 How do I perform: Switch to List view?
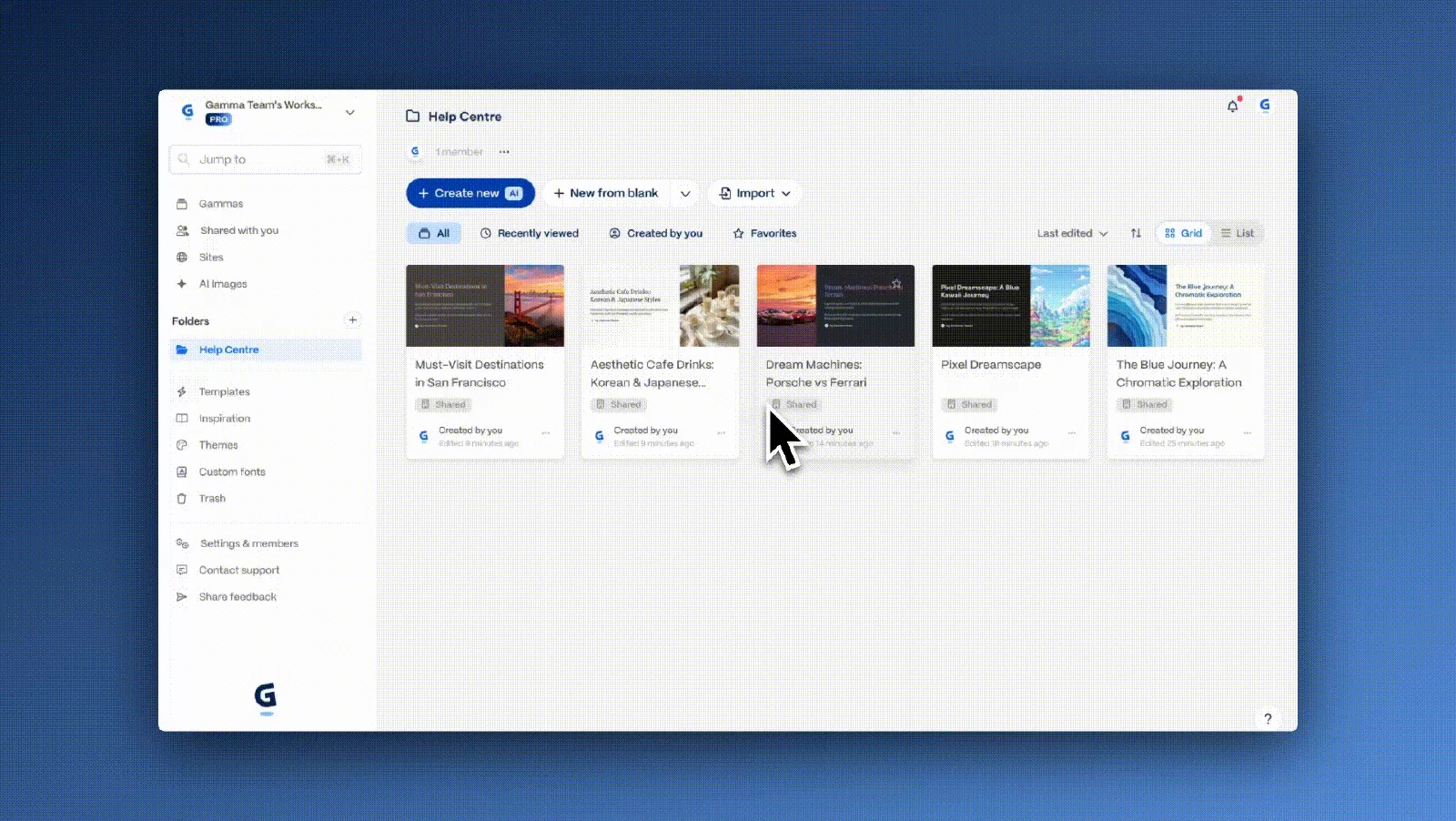click(1238, 233)
